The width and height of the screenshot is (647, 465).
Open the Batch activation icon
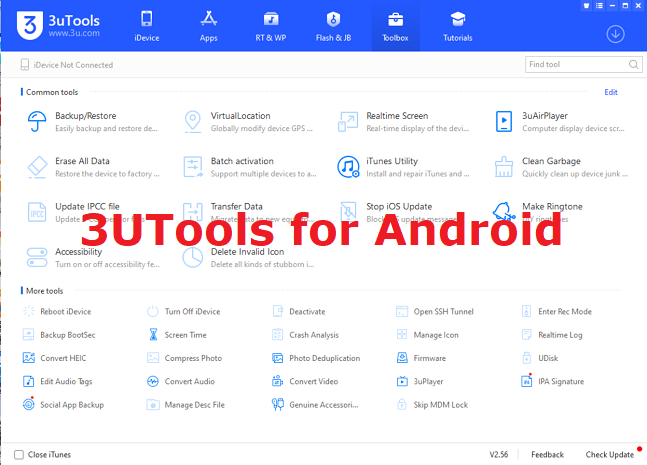click(193, 167)
